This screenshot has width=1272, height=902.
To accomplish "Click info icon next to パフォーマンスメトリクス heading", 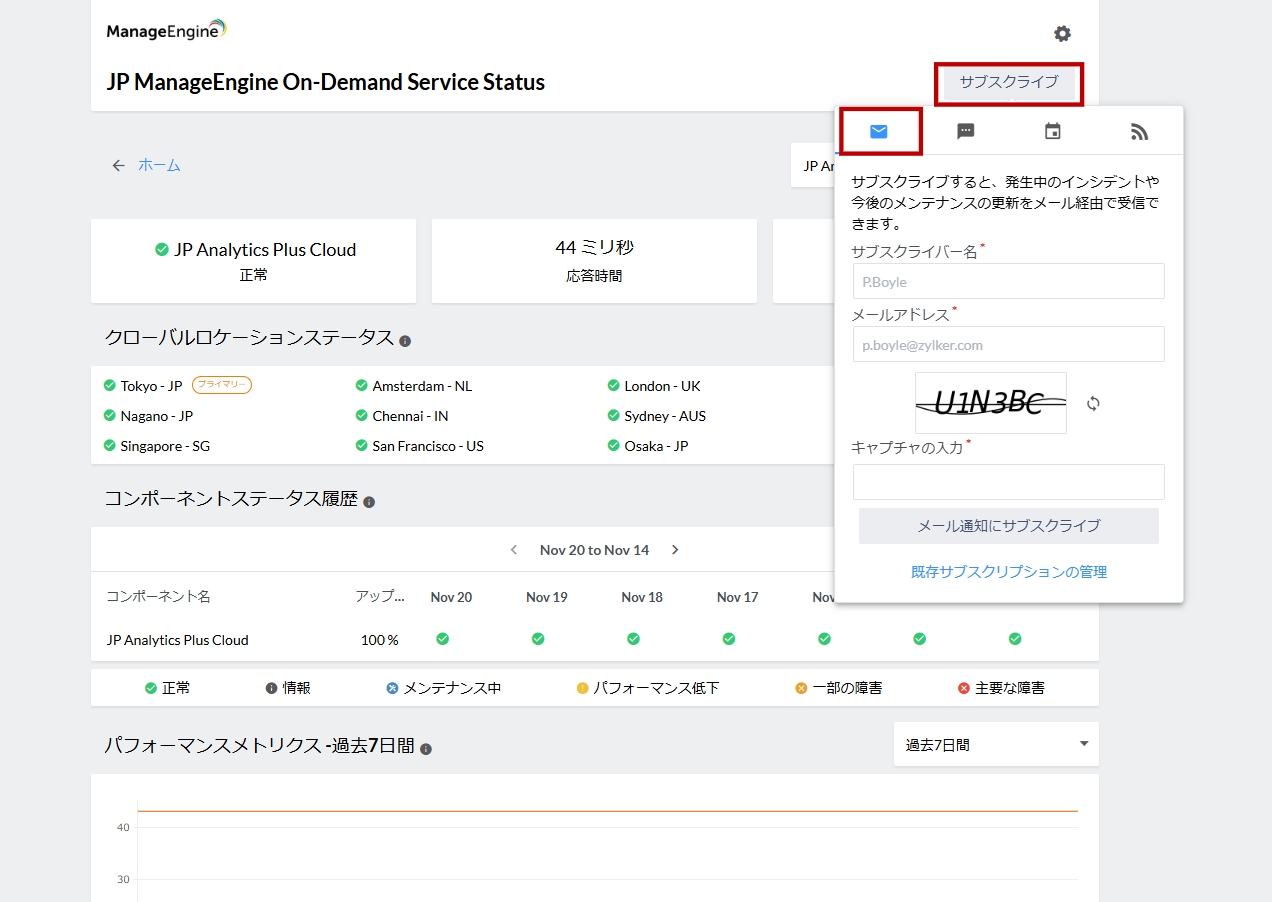I will [426, 749].
